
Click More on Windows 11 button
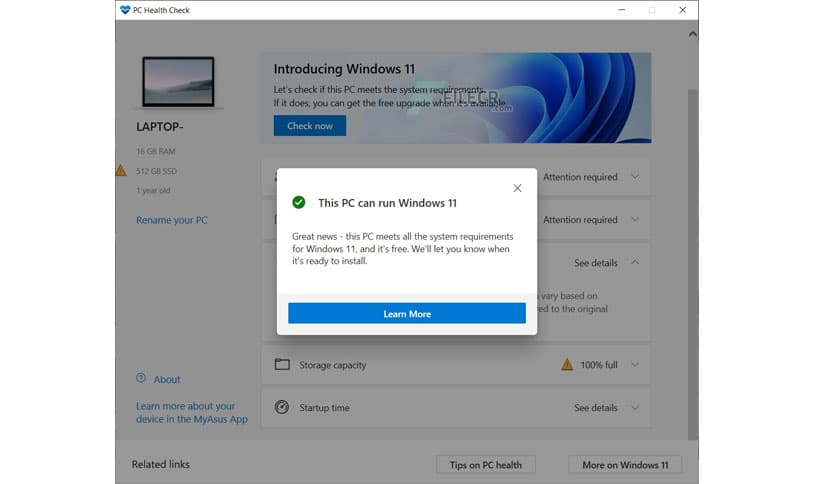625,465
